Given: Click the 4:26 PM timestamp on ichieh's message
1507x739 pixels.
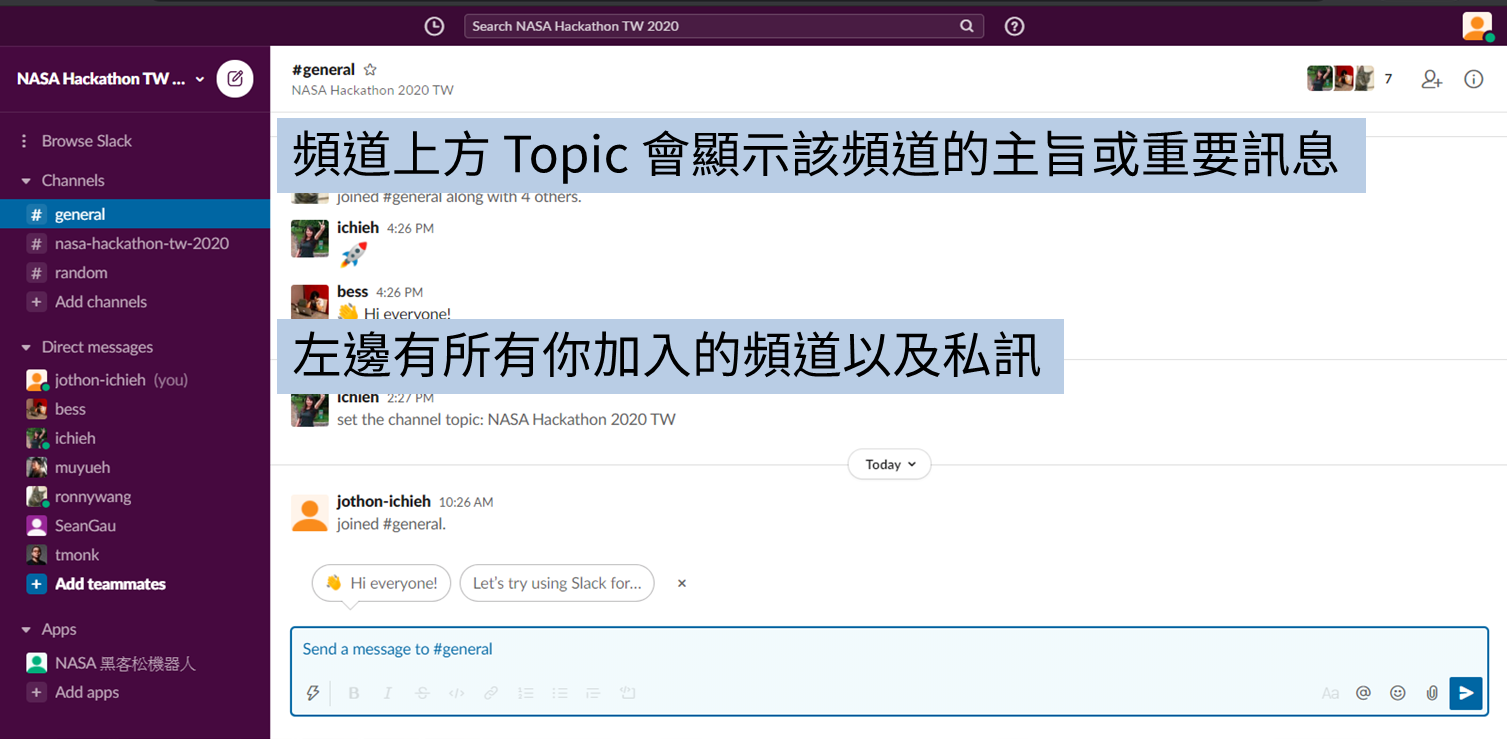Looking at the screenshot, I should 410,229.
